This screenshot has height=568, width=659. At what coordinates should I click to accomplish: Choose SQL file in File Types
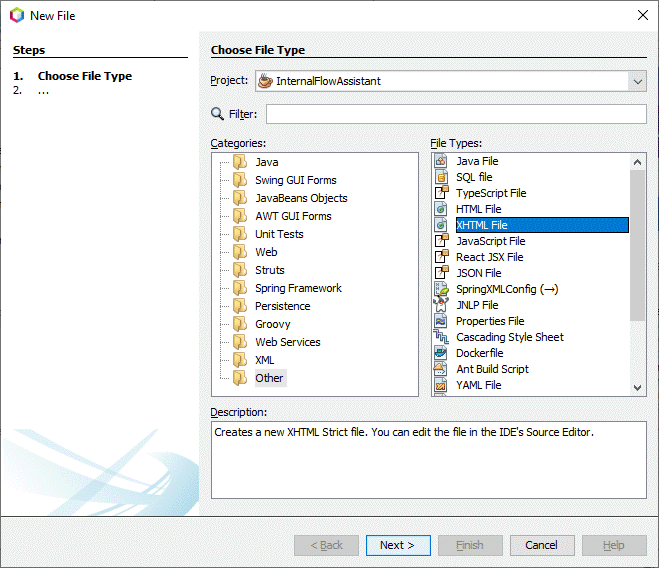474,177
